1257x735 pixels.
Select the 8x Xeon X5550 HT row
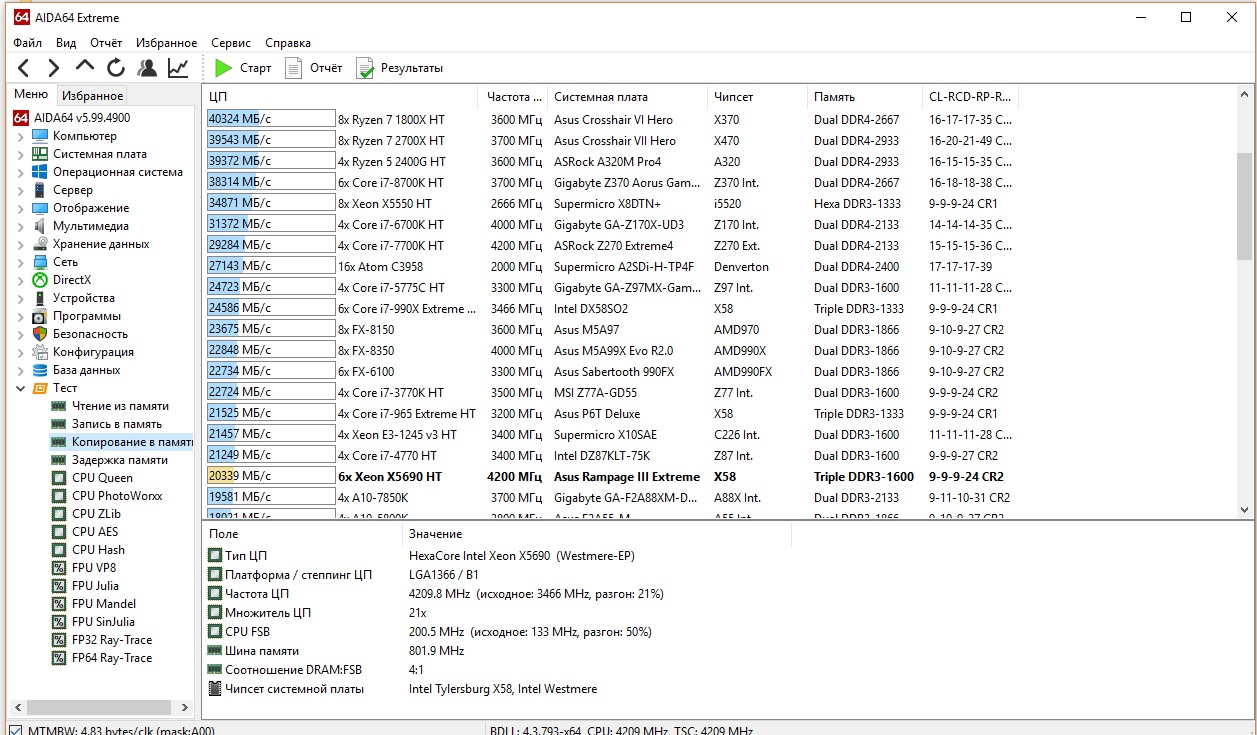[x=610, y=203]
